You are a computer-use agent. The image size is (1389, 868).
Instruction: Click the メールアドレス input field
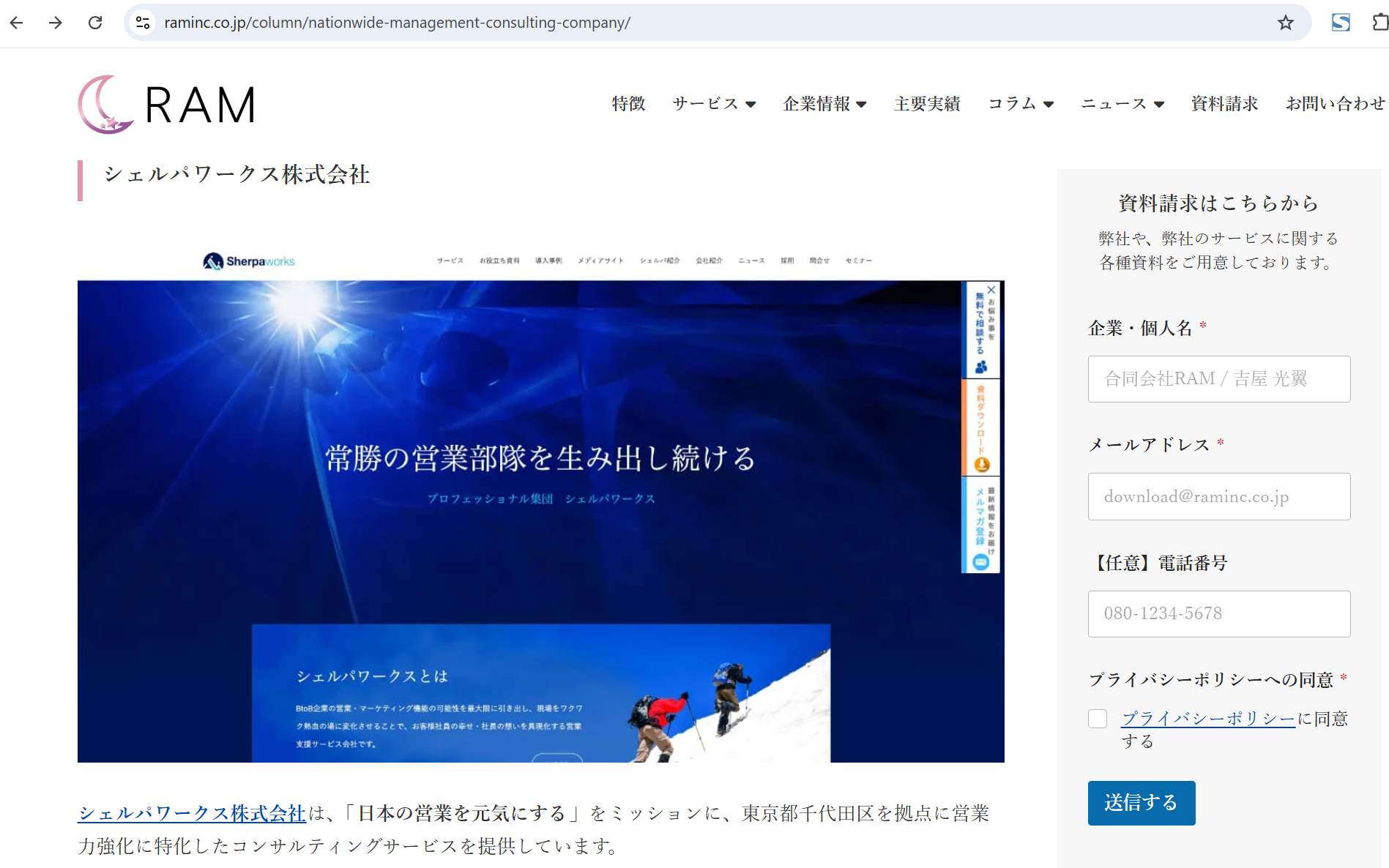point(1218,496)
